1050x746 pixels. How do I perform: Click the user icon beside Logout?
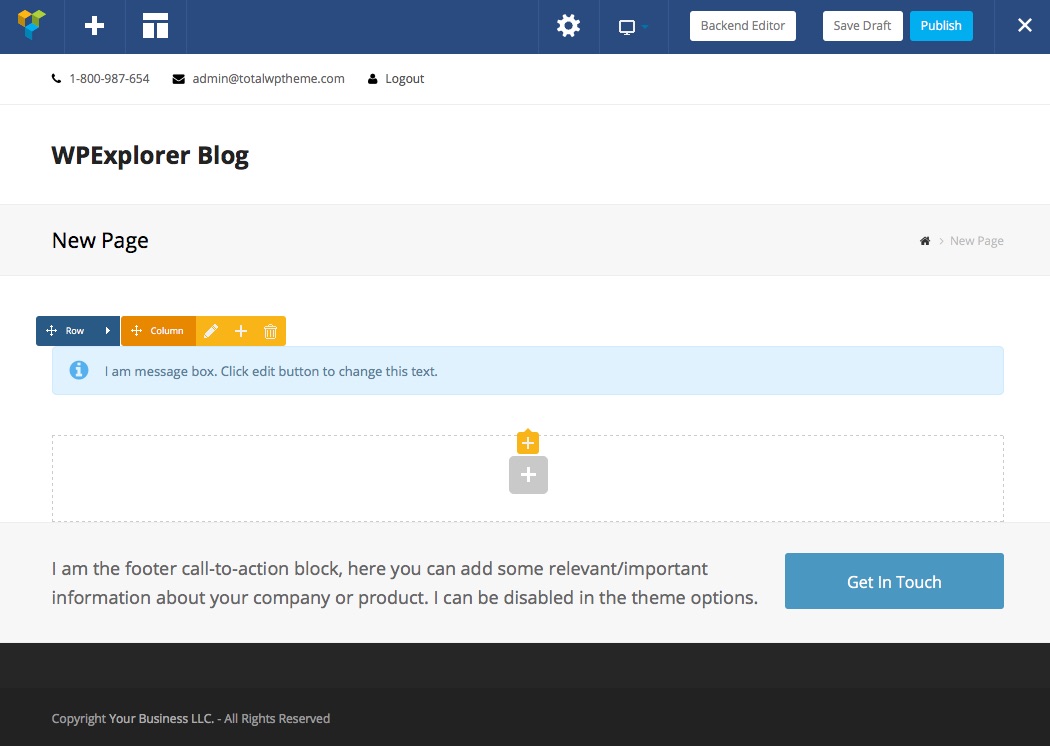point(372,79)
